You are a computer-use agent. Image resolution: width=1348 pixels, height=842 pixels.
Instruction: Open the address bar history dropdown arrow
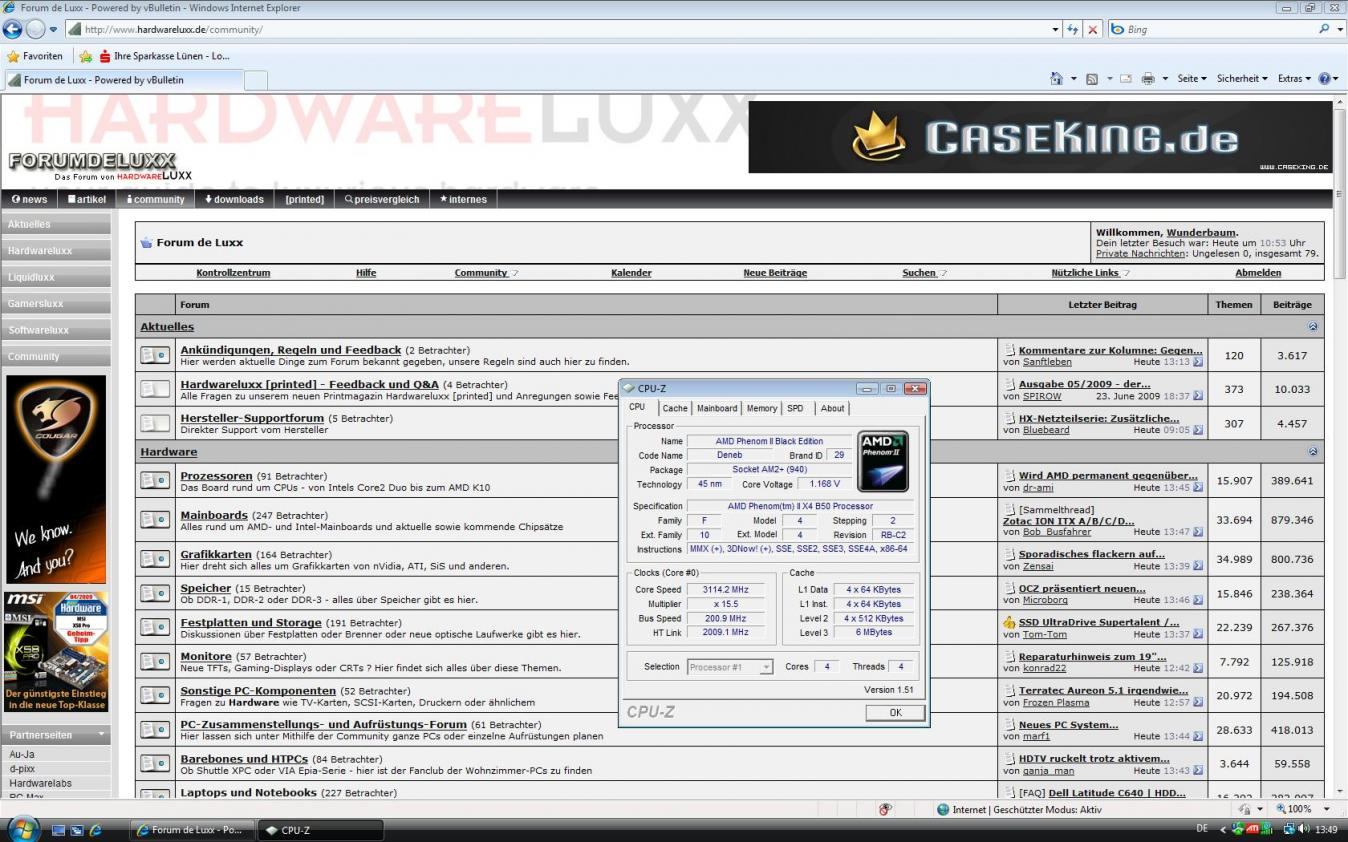tap(1055, 30)
